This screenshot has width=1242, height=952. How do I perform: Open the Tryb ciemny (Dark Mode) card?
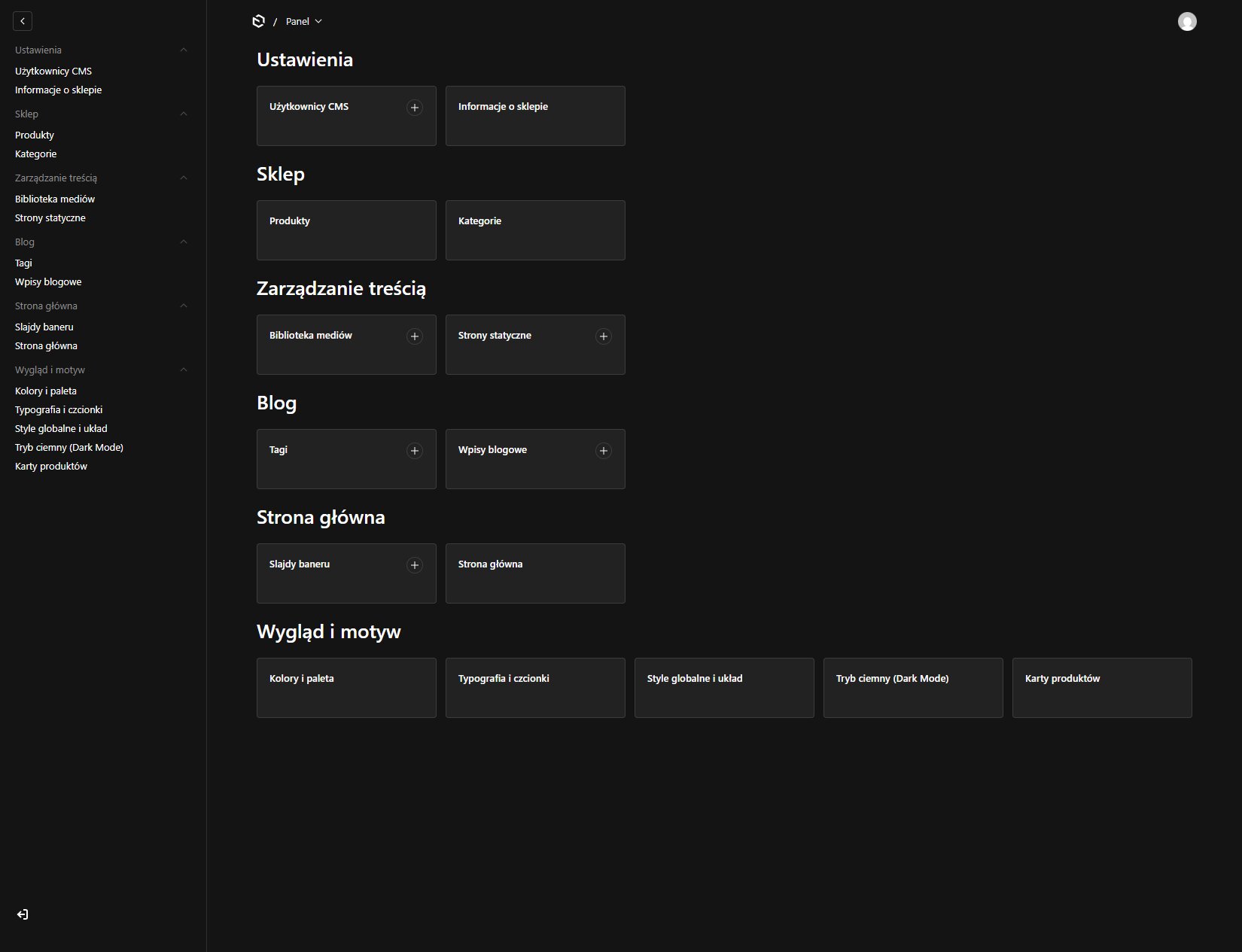pos(913,688)
